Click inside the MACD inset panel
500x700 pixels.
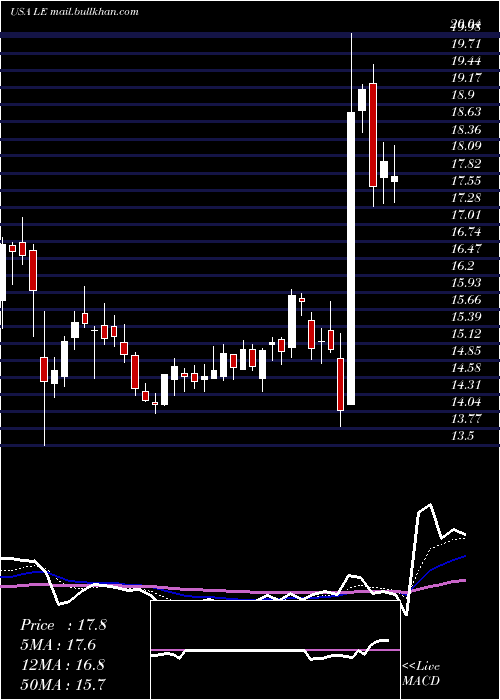click(275, 650)
